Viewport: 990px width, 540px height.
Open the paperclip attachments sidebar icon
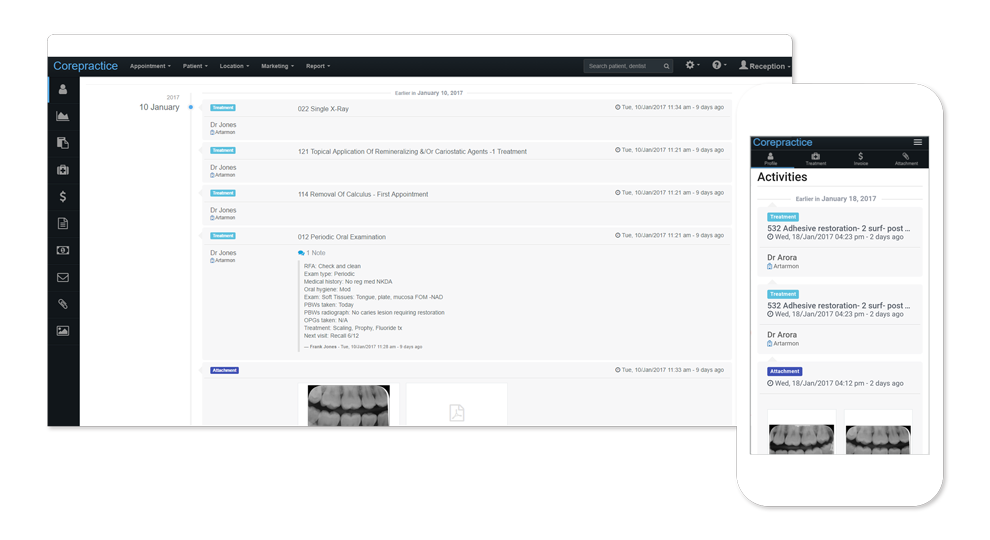click(x=63, y=304)
